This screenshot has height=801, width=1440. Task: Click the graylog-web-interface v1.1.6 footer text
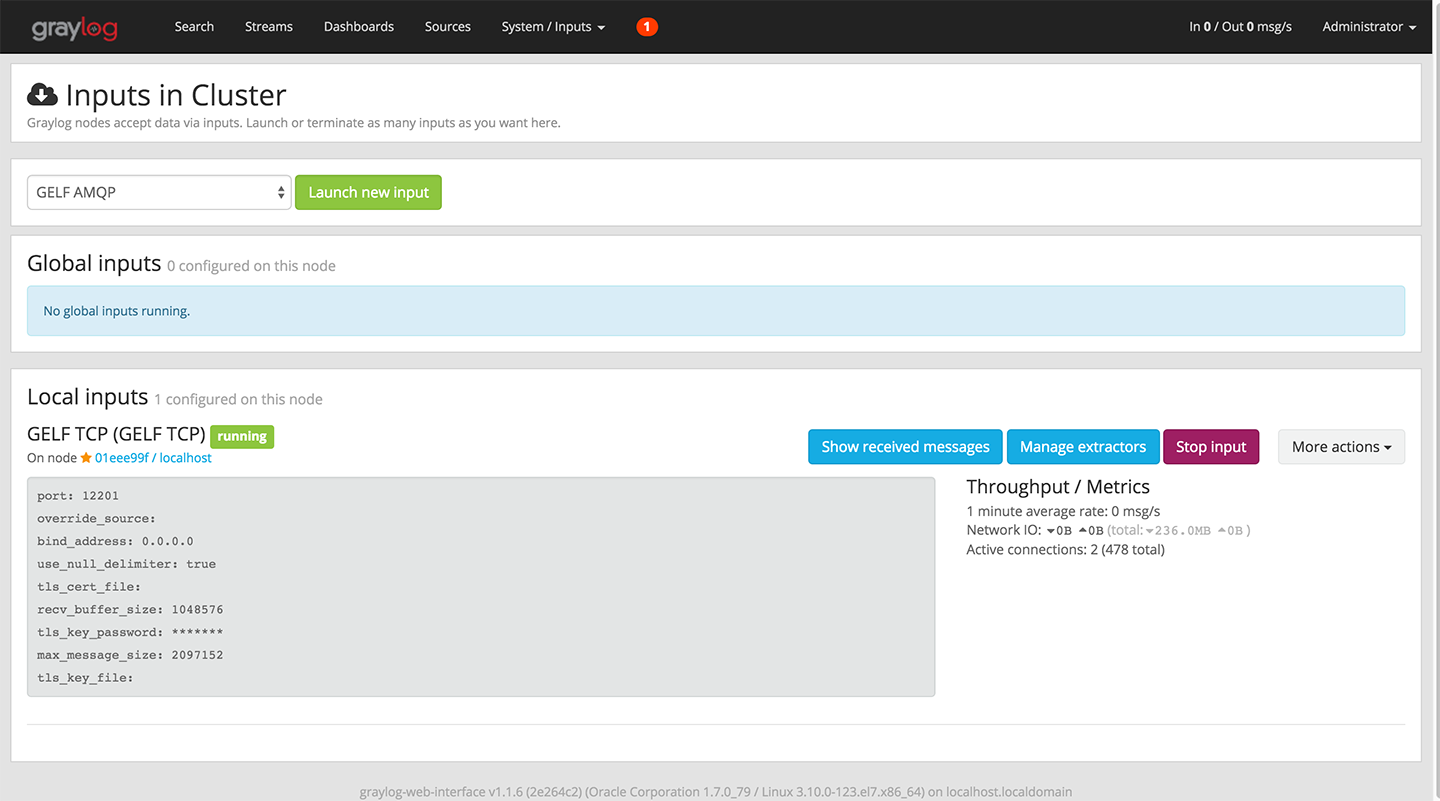tap(716, 792)
